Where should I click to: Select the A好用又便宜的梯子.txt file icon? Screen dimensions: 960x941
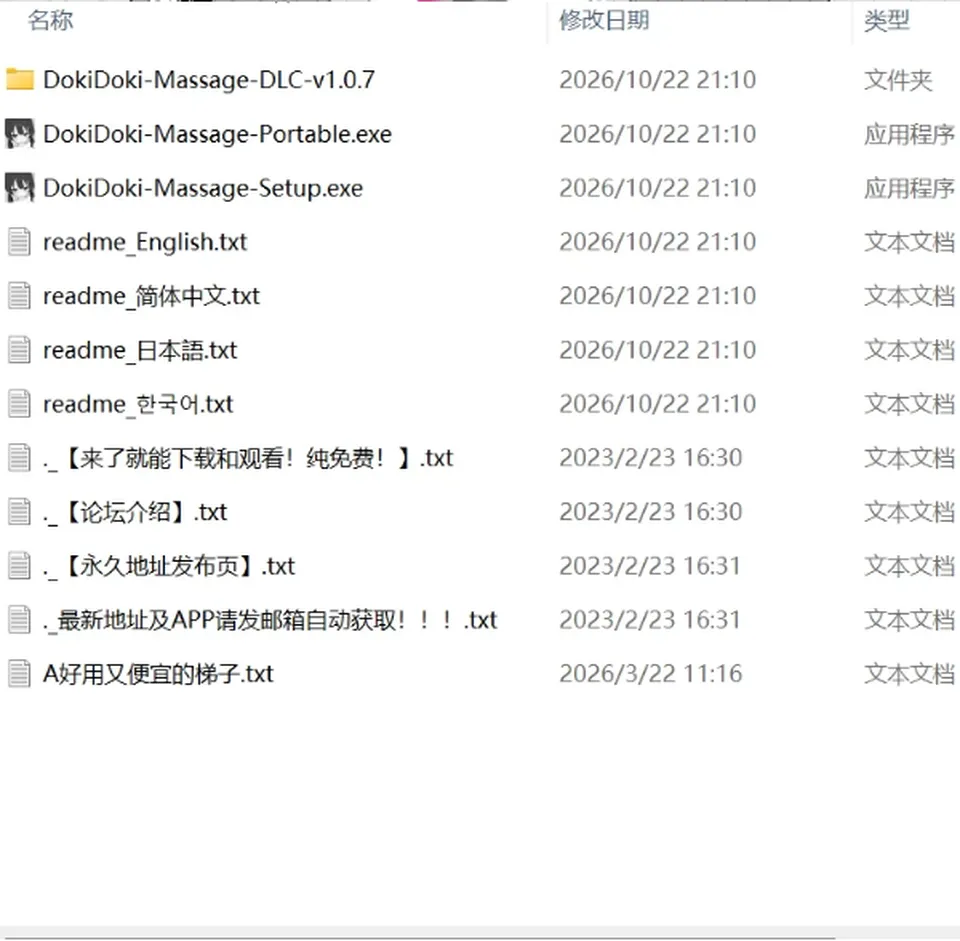tap(20, 674)
